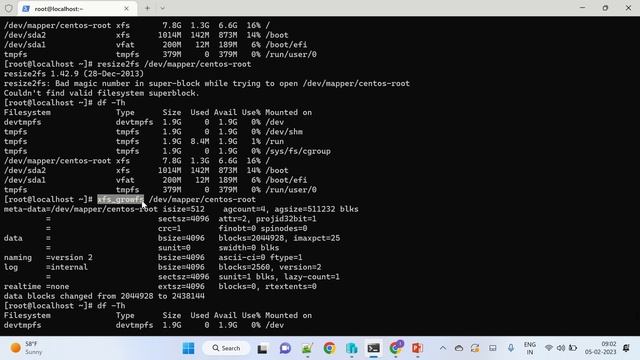Open the Google Chrome taskbar icon
The width and height of the screenshot is (640, 360).
pos(329,348)
